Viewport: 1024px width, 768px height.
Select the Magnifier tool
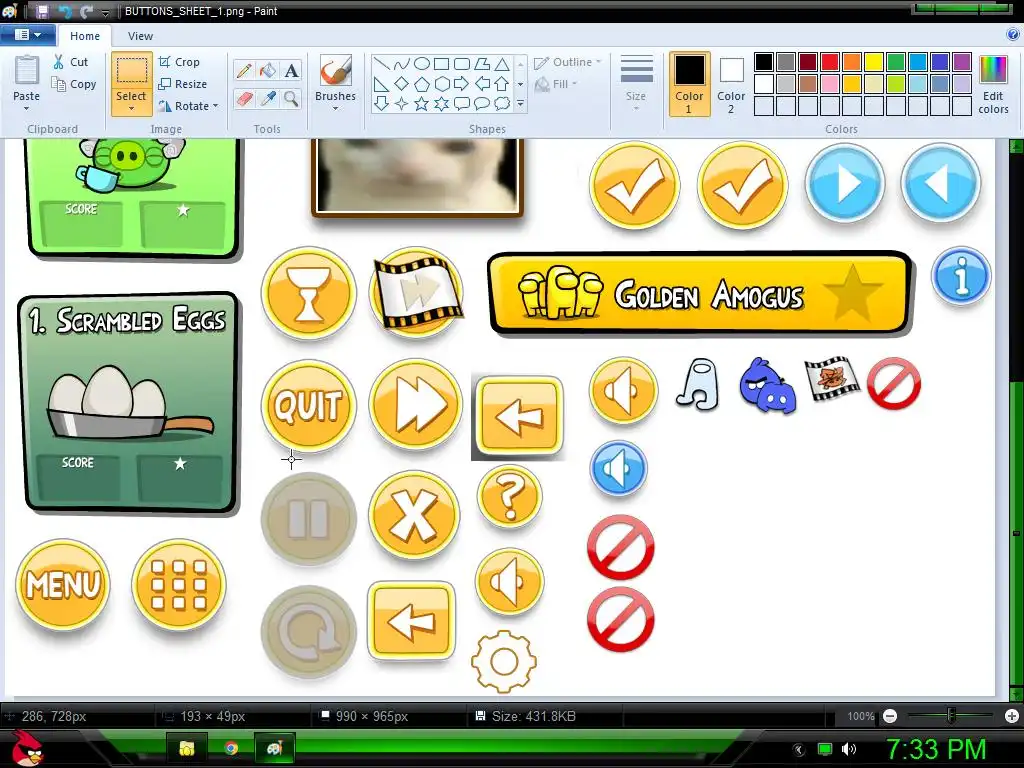291,99
